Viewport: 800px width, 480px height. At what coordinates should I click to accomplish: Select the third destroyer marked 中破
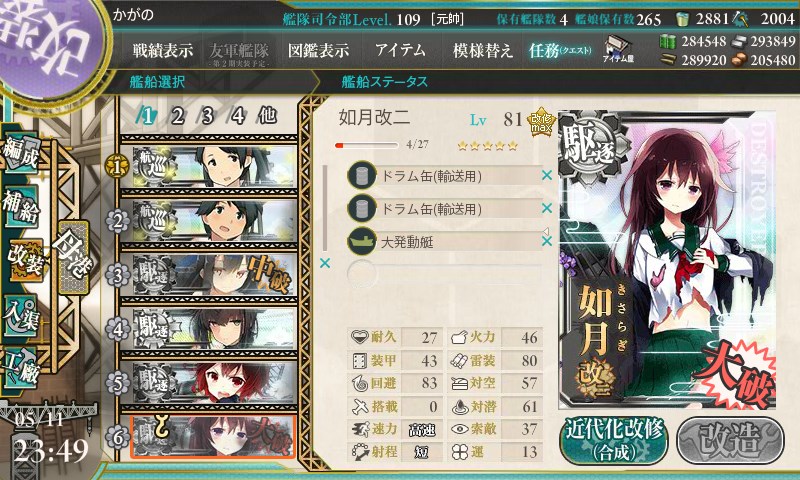(x=209, y=275)
